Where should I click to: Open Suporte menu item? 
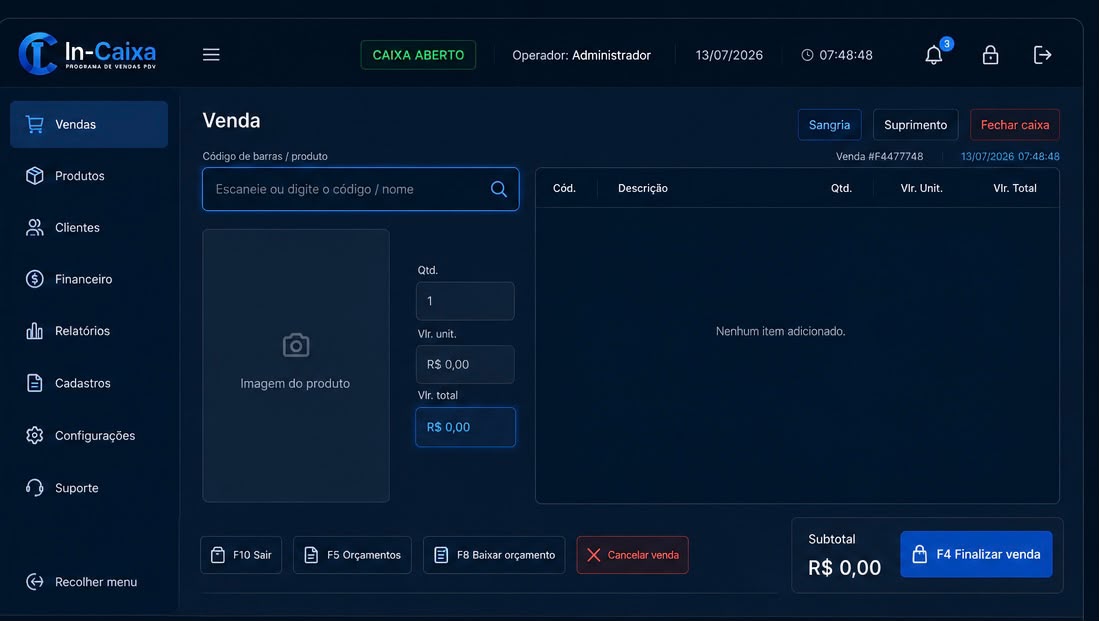(x=89, y=488)
